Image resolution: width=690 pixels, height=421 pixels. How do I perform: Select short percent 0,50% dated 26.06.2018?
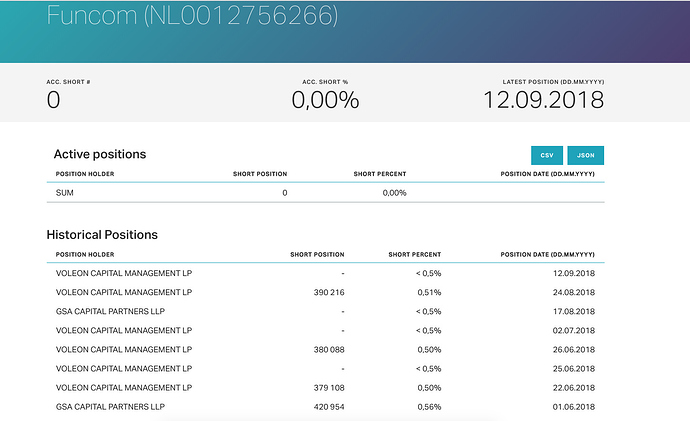click(429, 350)
